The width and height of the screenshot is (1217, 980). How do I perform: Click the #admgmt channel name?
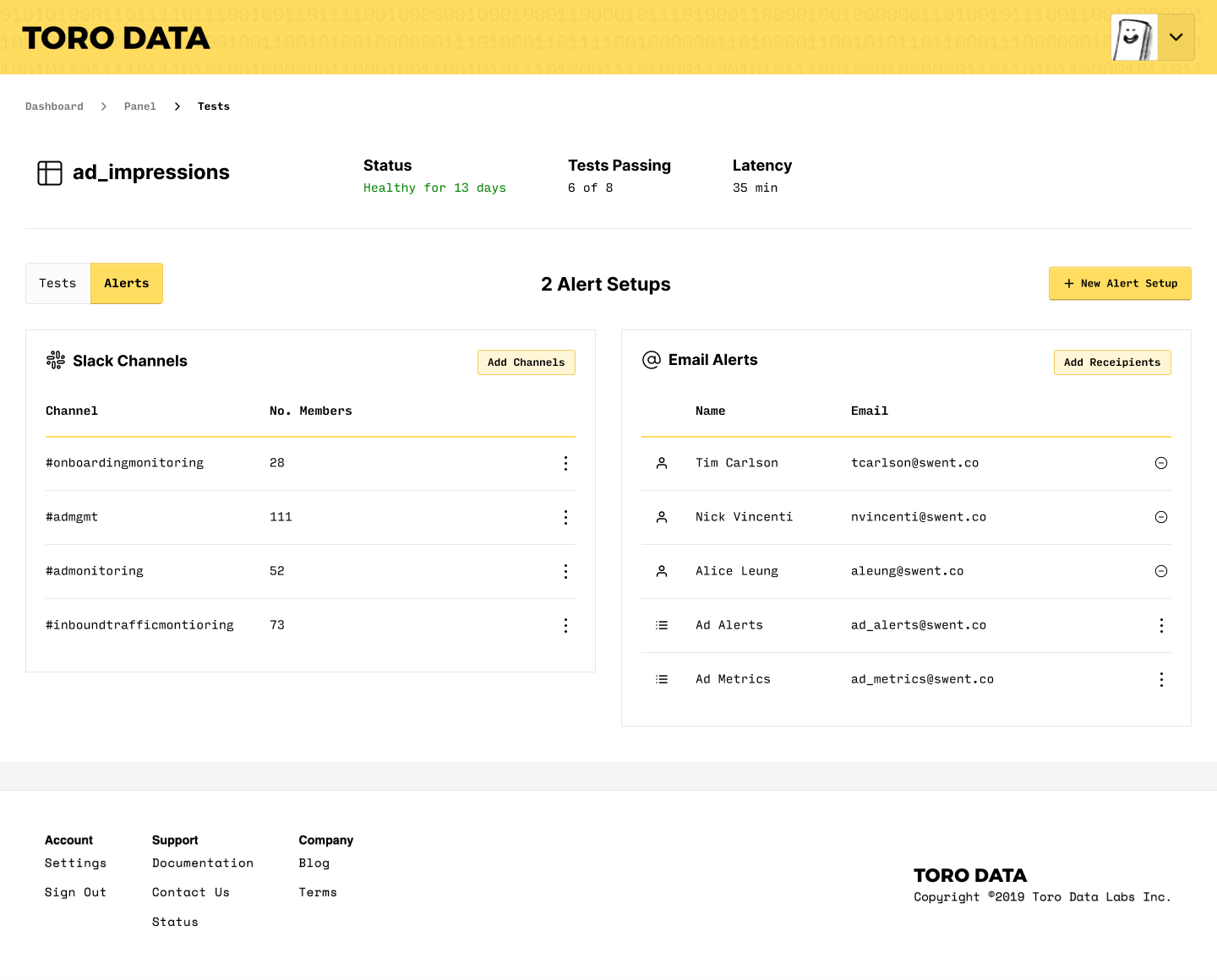coord(72,517)
